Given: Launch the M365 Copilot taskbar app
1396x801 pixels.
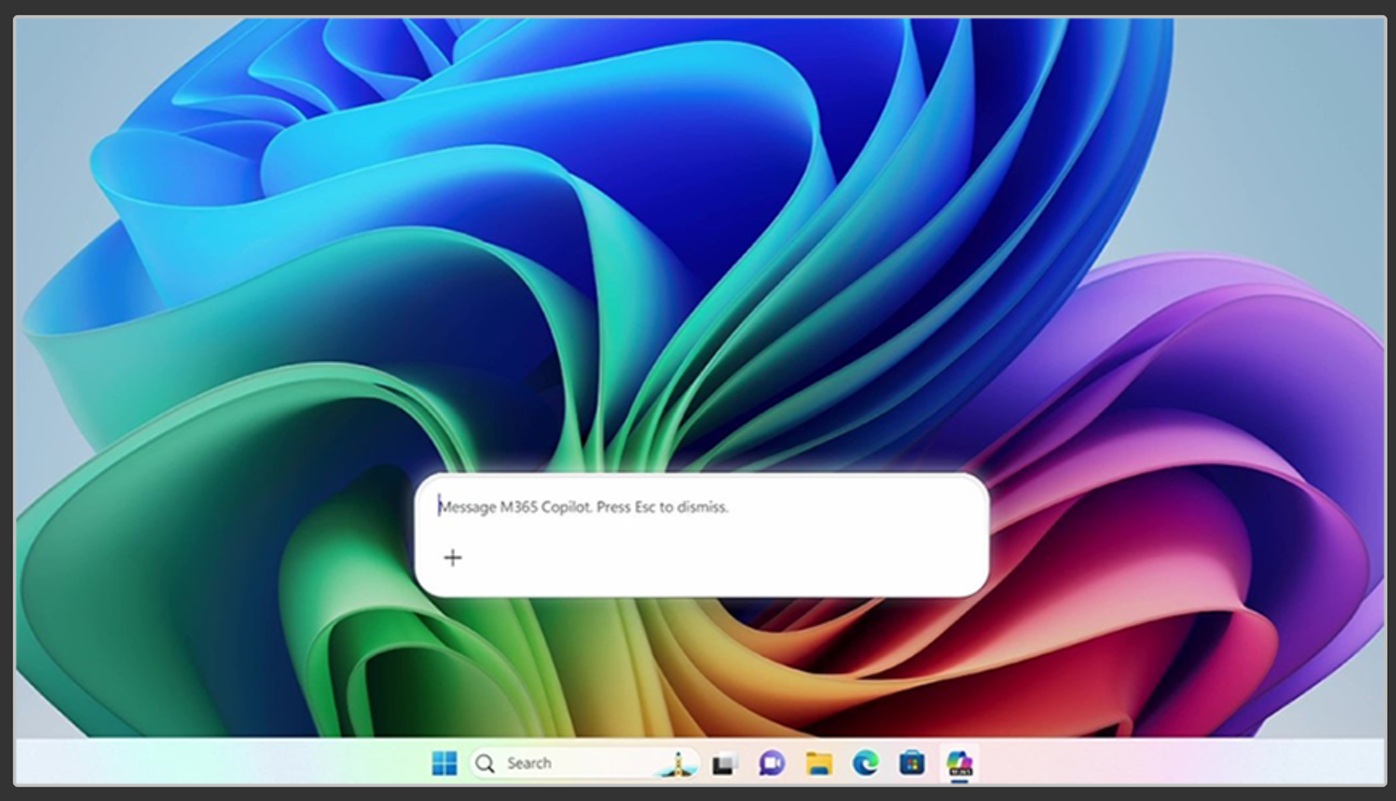Looking at the screenshot, I should tap(958, 762).
